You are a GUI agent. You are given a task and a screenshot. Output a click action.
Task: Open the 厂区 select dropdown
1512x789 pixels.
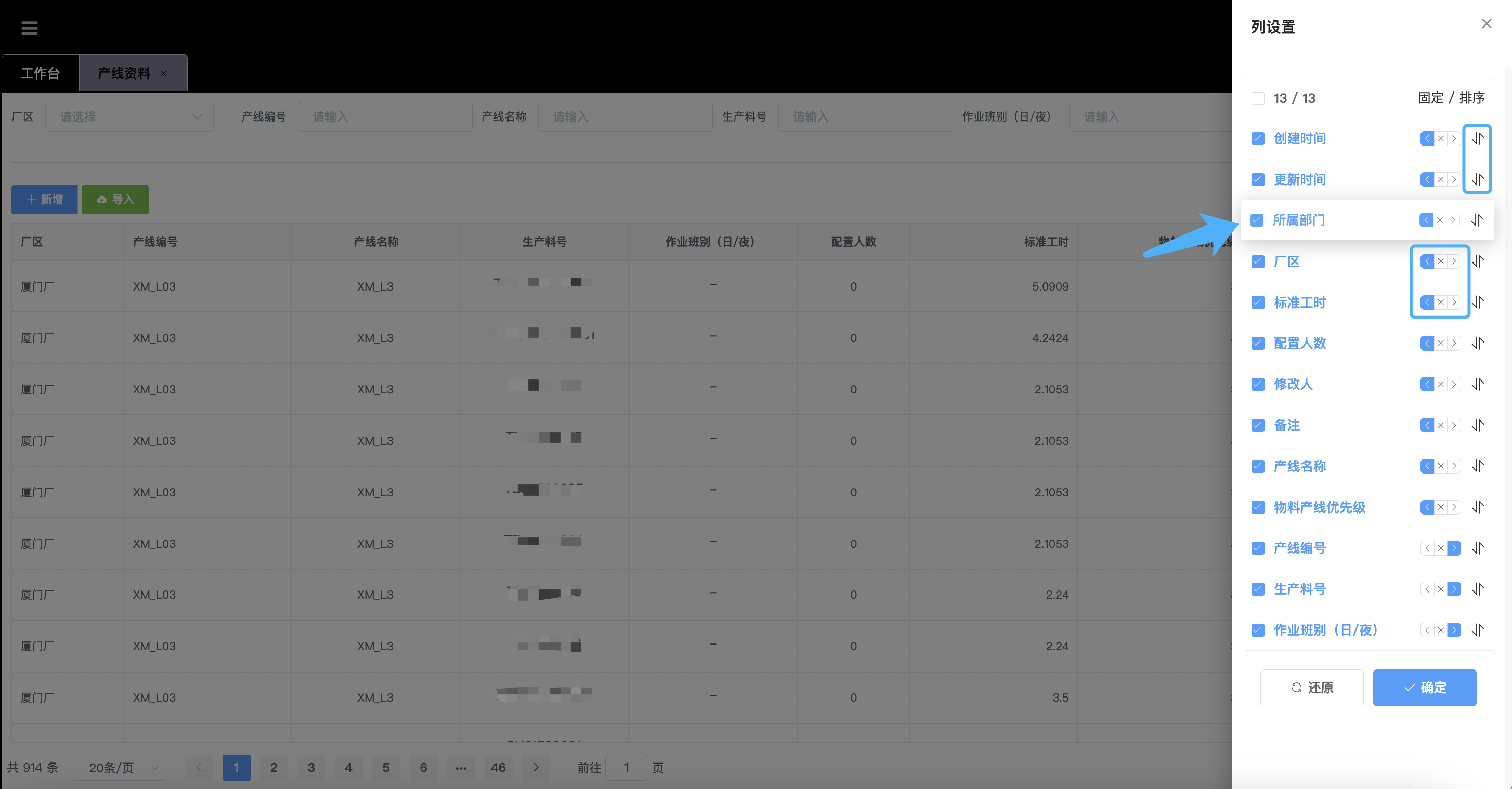click(129, 117)
